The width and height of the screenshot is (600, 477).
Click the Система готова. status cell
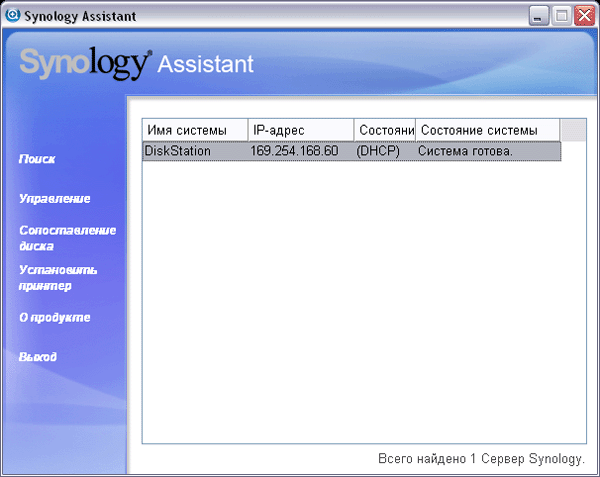click(x=465, y=151)
